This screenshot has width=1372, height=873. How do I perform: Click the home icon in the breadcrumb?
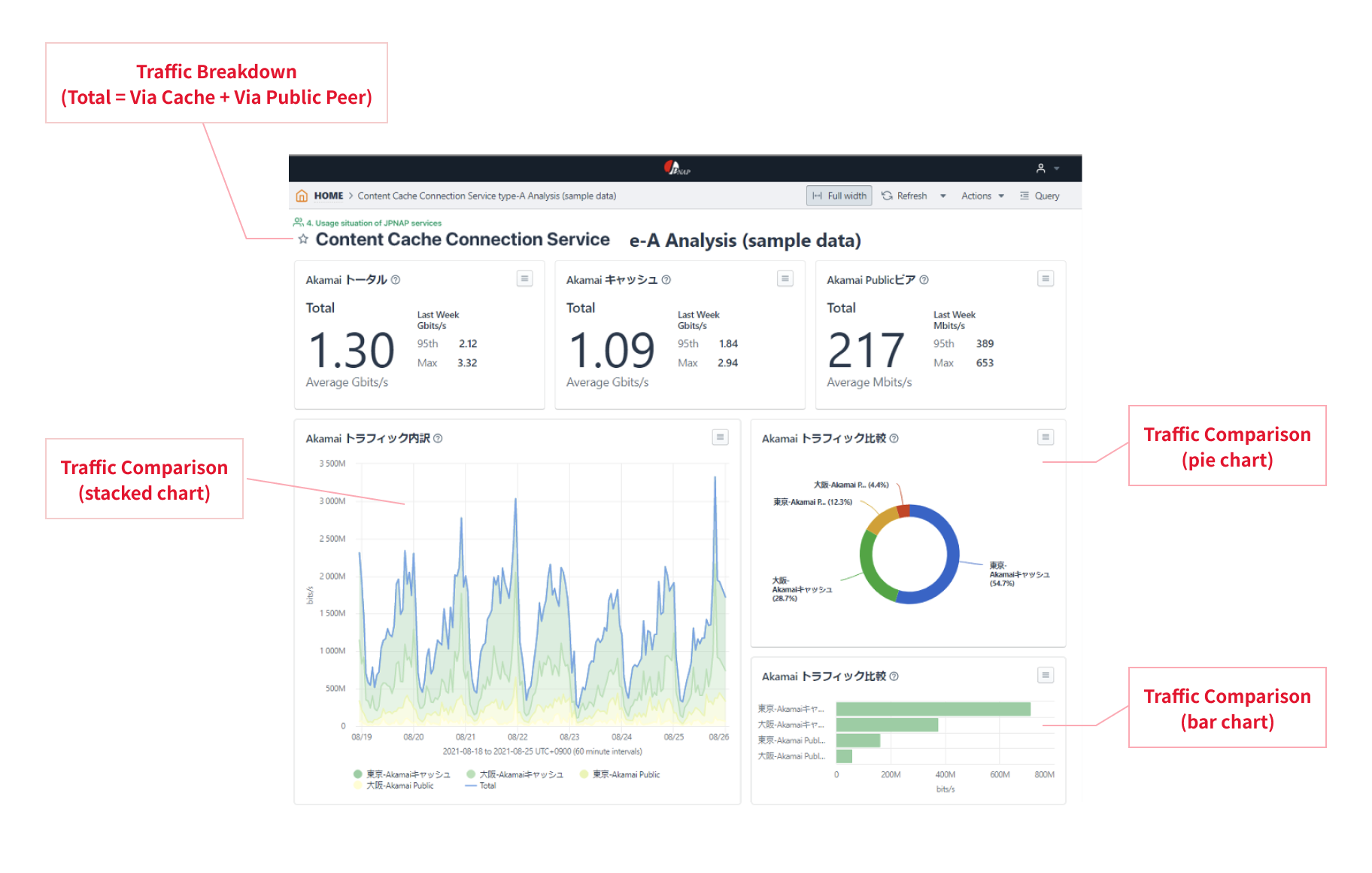pos(302,196)
